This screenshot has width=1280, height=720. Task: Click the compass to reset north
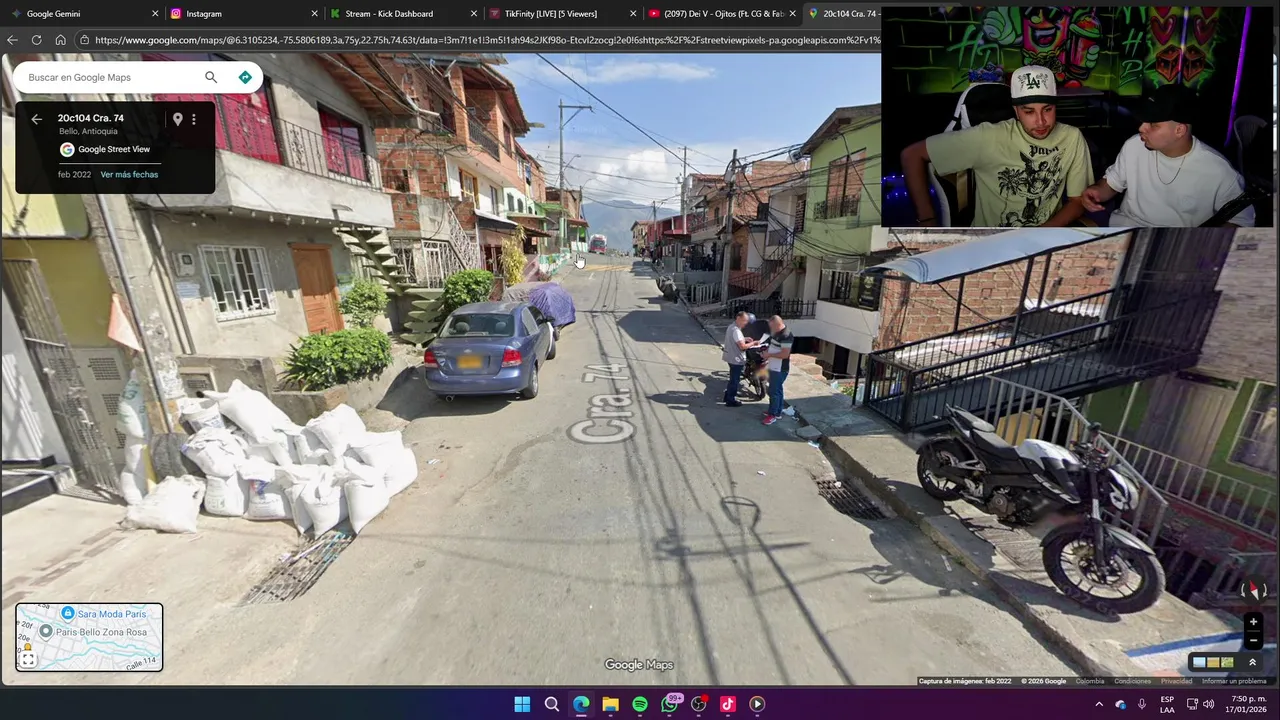(x=1253, y=591)
